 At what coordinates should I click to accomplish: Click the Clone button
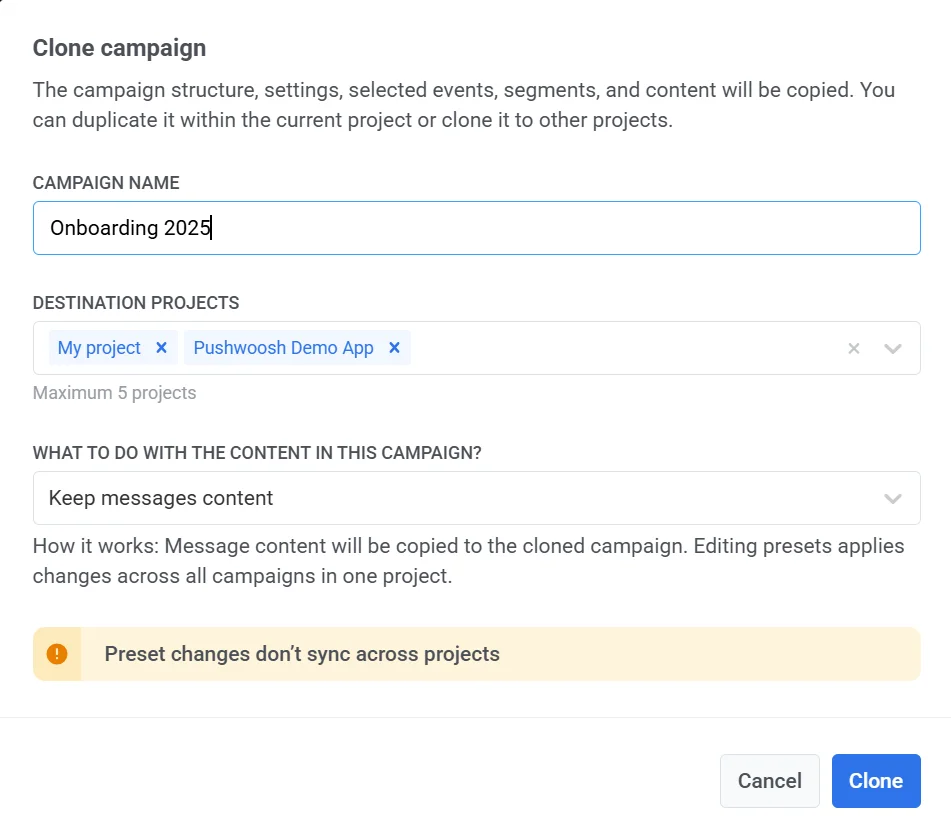pyautogui.click(x=875, y=781)
